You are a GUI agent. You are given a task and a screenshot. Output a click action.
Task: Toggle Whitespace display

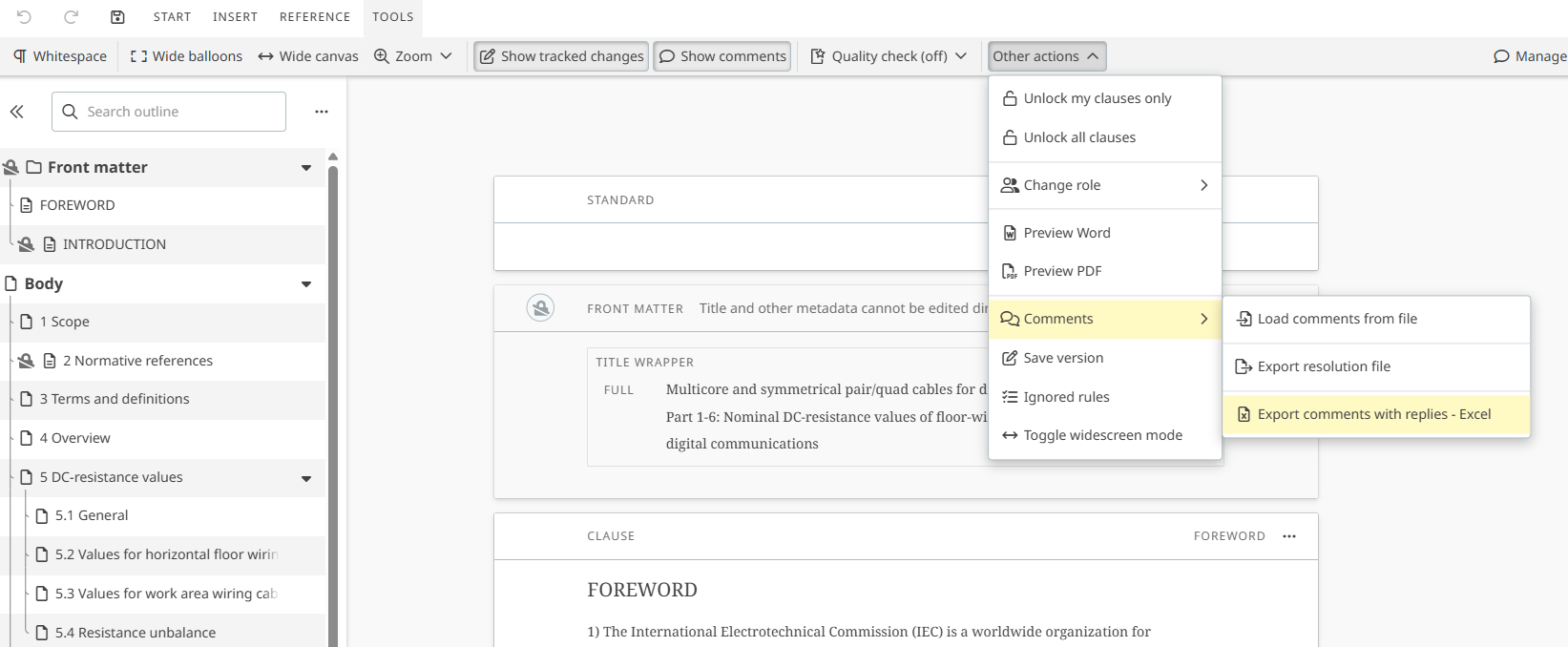tap(59, 56)
